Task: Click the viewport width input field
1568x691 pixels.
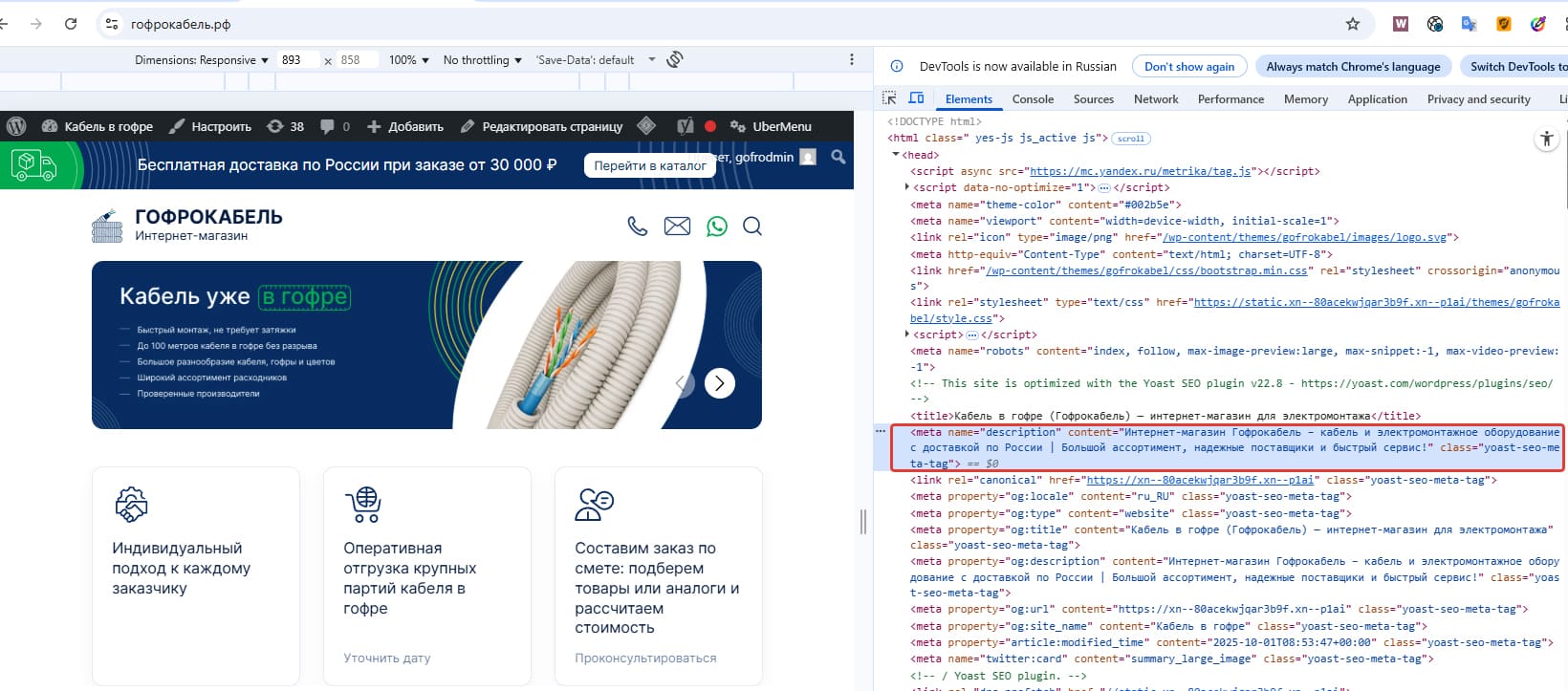Action: point(297,60)
